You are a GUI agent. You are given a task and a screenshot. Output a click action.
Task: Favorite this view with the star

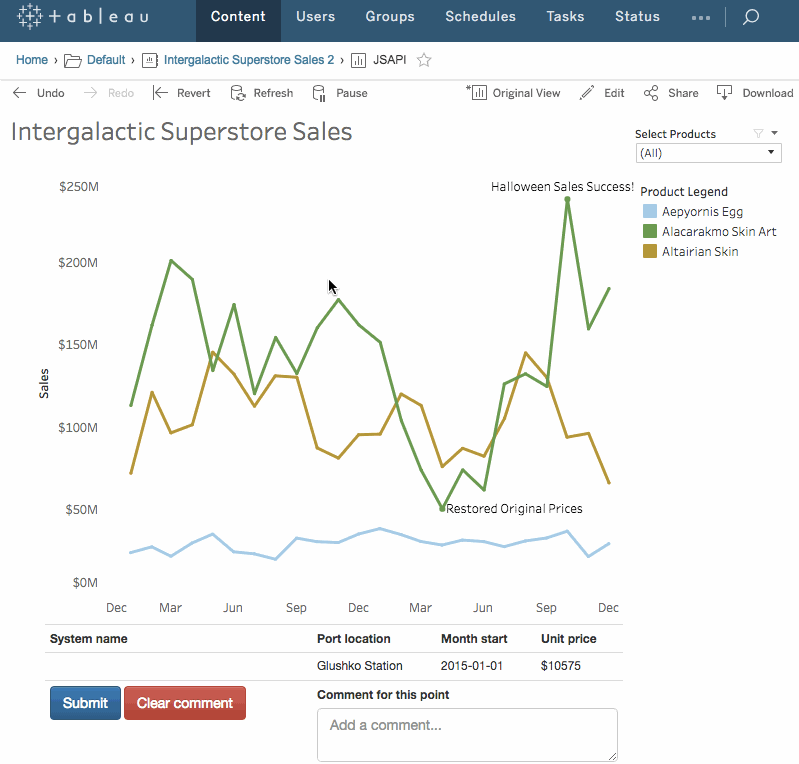click(x=424, y=60)
